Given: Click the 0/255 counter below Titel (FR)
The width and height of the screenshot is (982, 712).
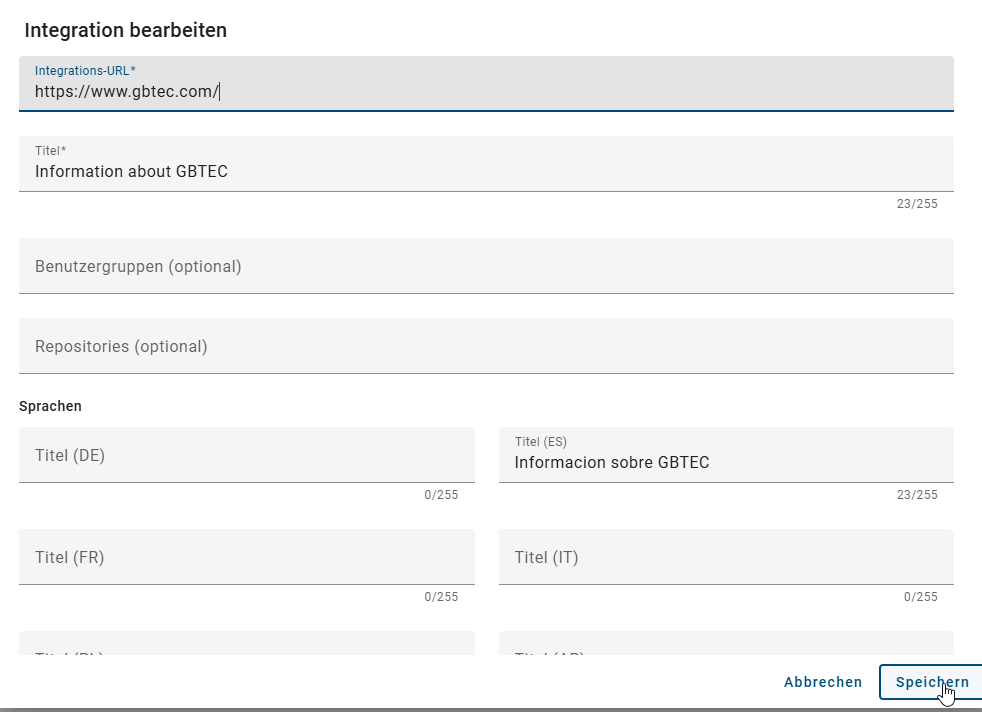Looking at the screenshot, I should click(442, 597).
